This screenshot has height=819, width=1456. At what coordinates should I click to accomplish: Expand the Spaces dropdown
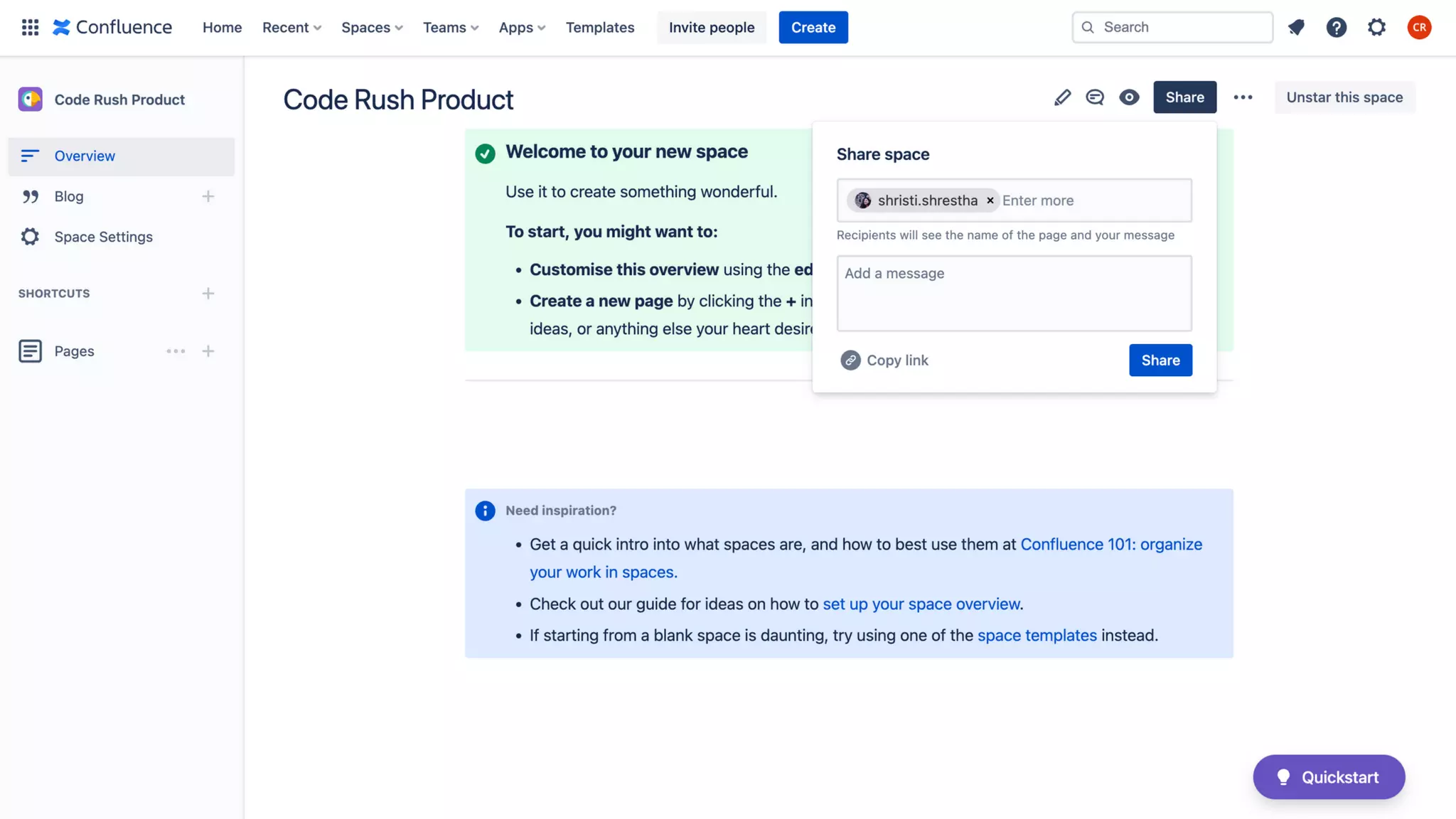(x=372, y=27)
